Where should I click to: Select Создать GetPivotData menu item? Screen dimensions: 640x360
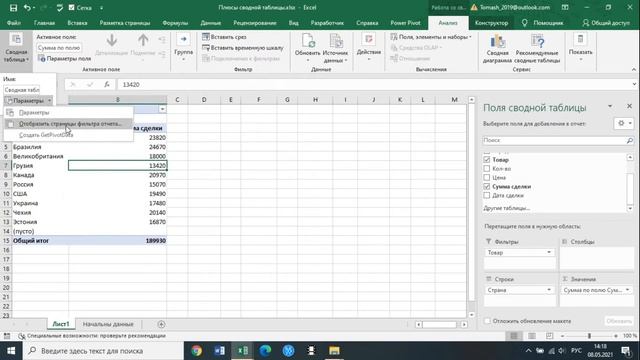pyautogui.click(x=68, y=135)
